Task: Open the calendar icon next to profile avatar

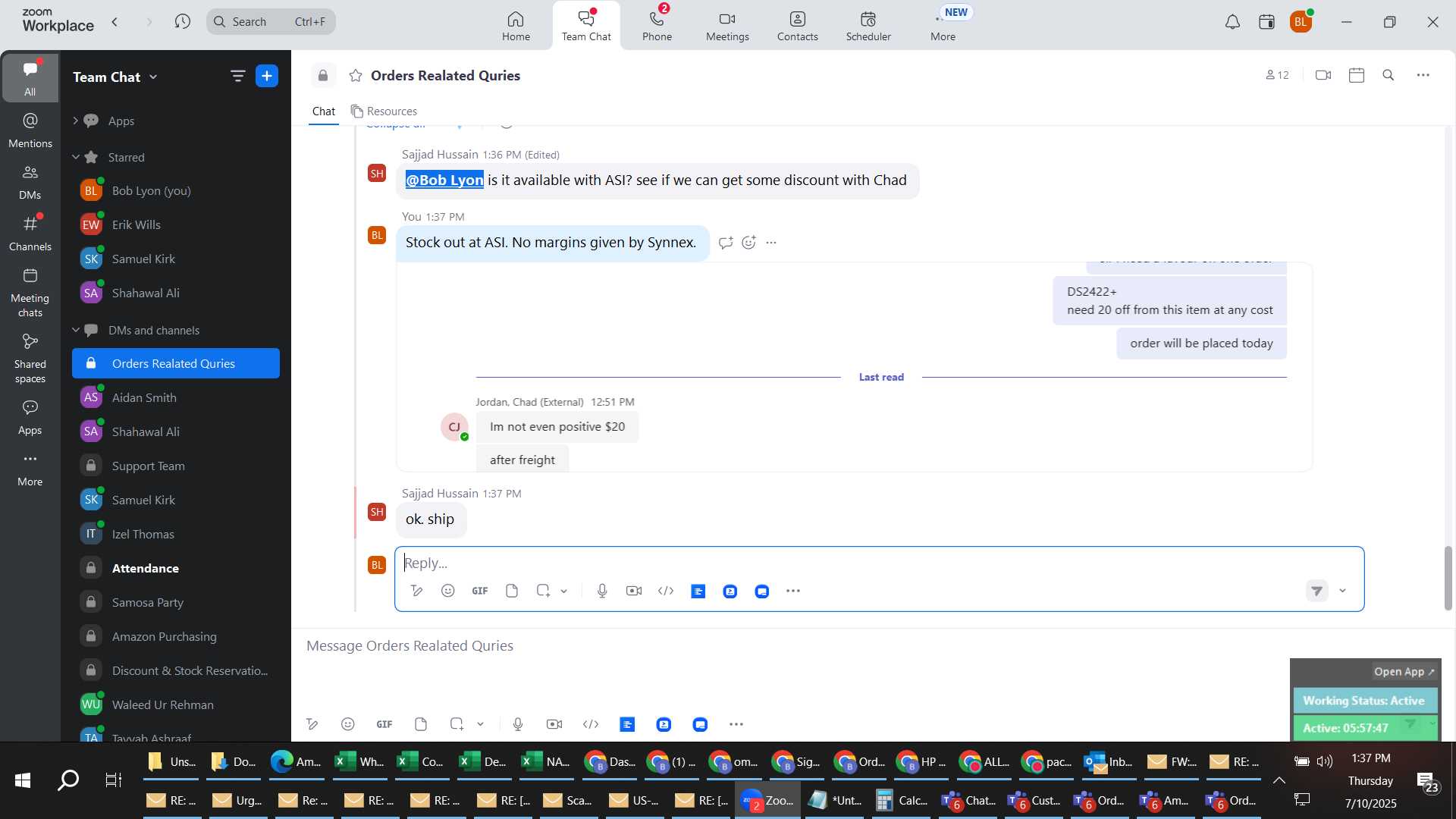Action: pyautogui.click(x=1266, y=22)
